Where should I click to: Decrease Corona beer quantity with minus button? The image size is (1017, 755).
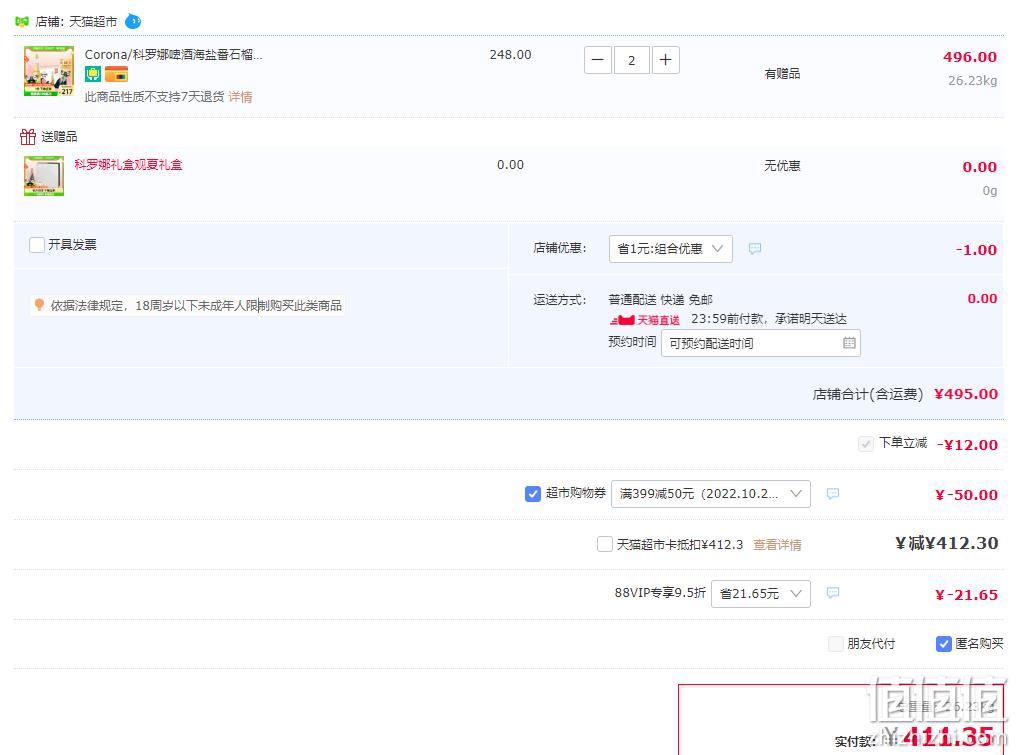pos(598,60)
